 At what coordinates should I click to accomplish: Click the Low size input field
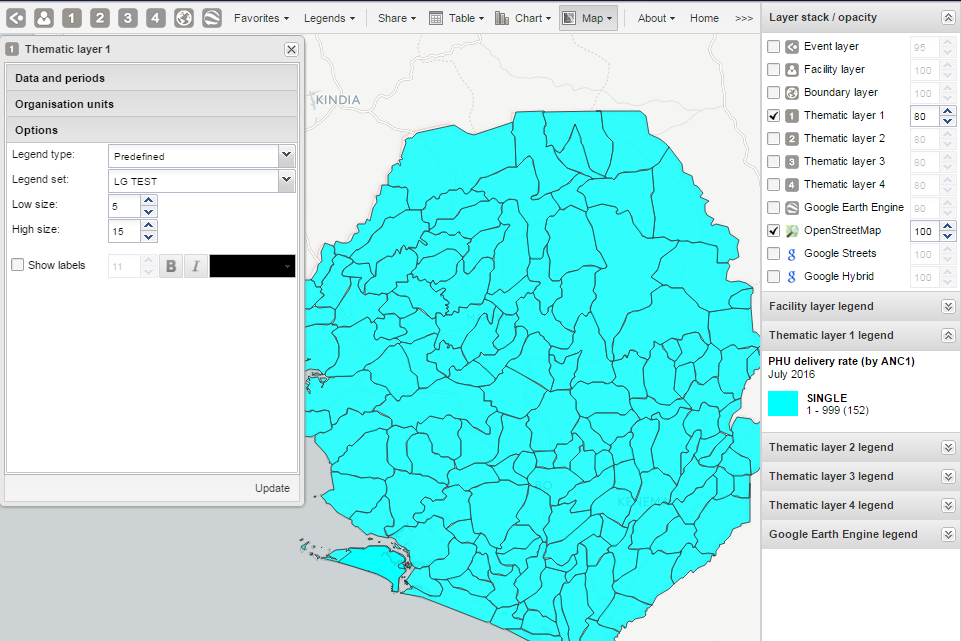point(124,205)
